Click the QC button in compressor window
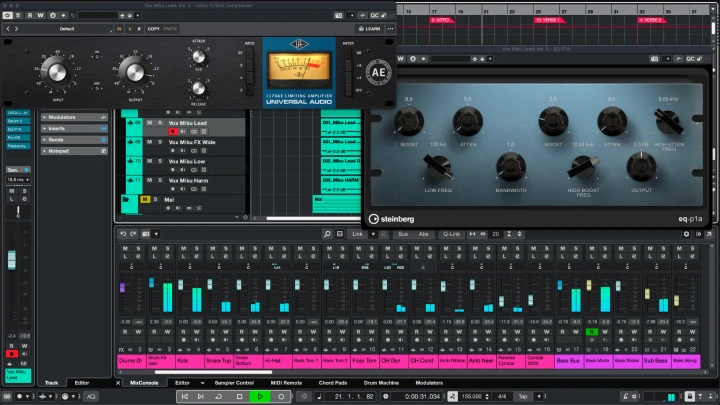Image resolution: width=720 pixels, height=405 pixels. 375,15
